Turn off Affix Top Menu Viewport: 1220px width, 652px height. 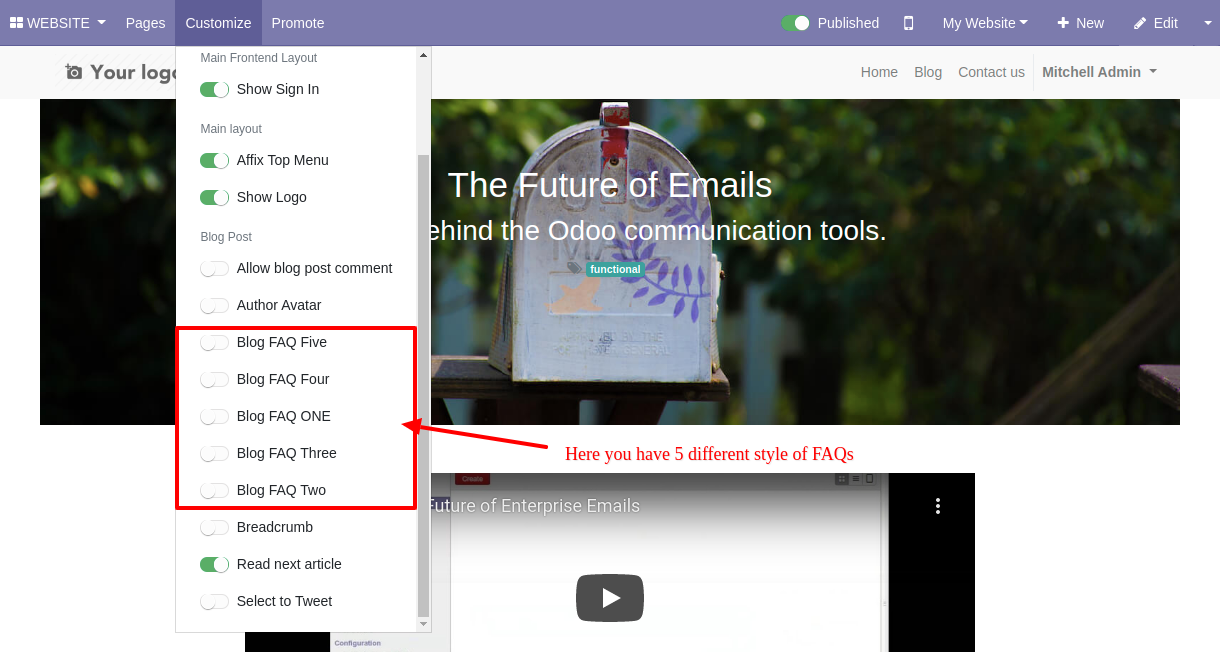tap(215, 160)
